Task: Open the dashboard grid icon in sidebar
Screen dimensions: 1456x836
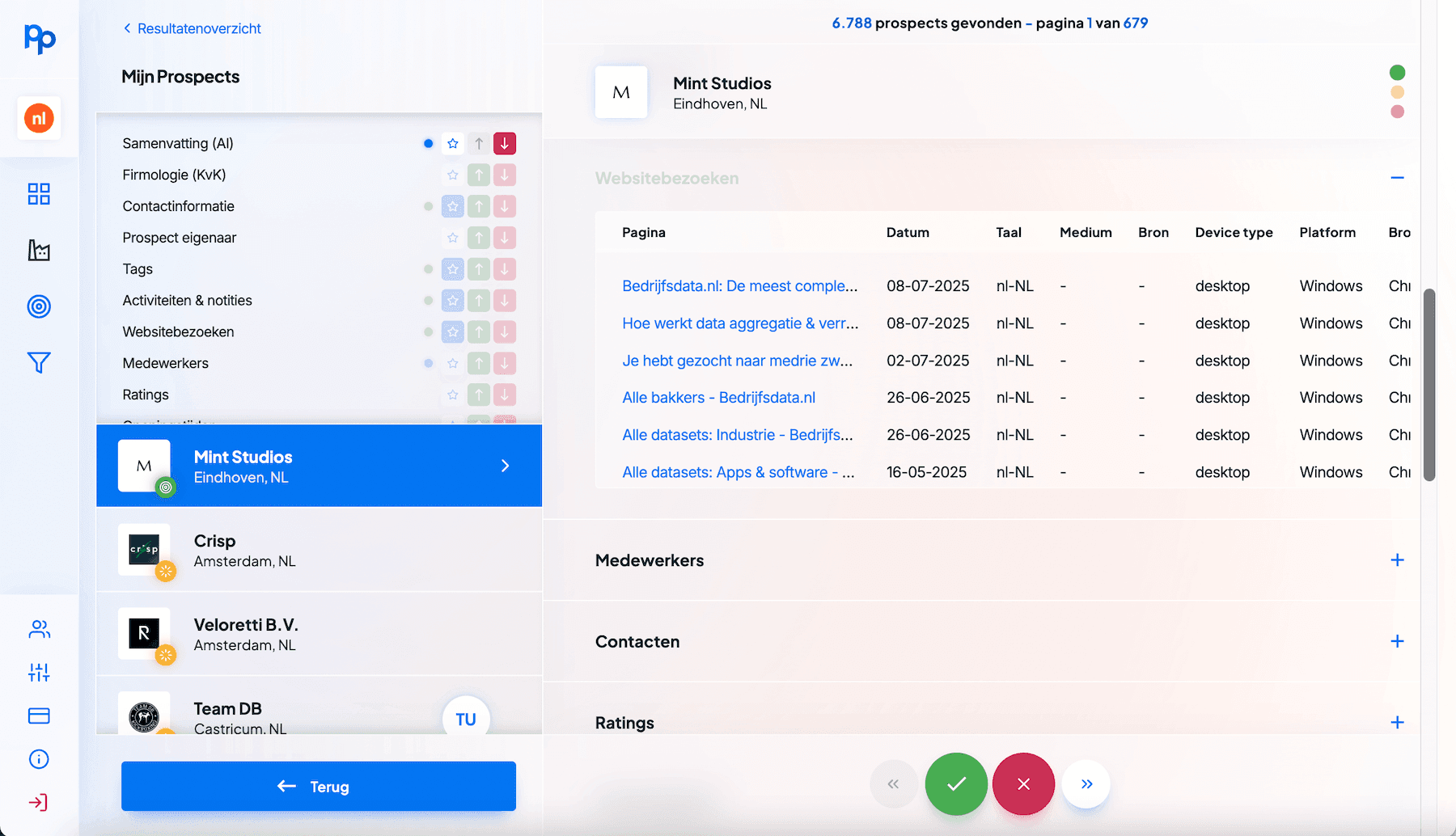Action: click(x=39, y=194)
